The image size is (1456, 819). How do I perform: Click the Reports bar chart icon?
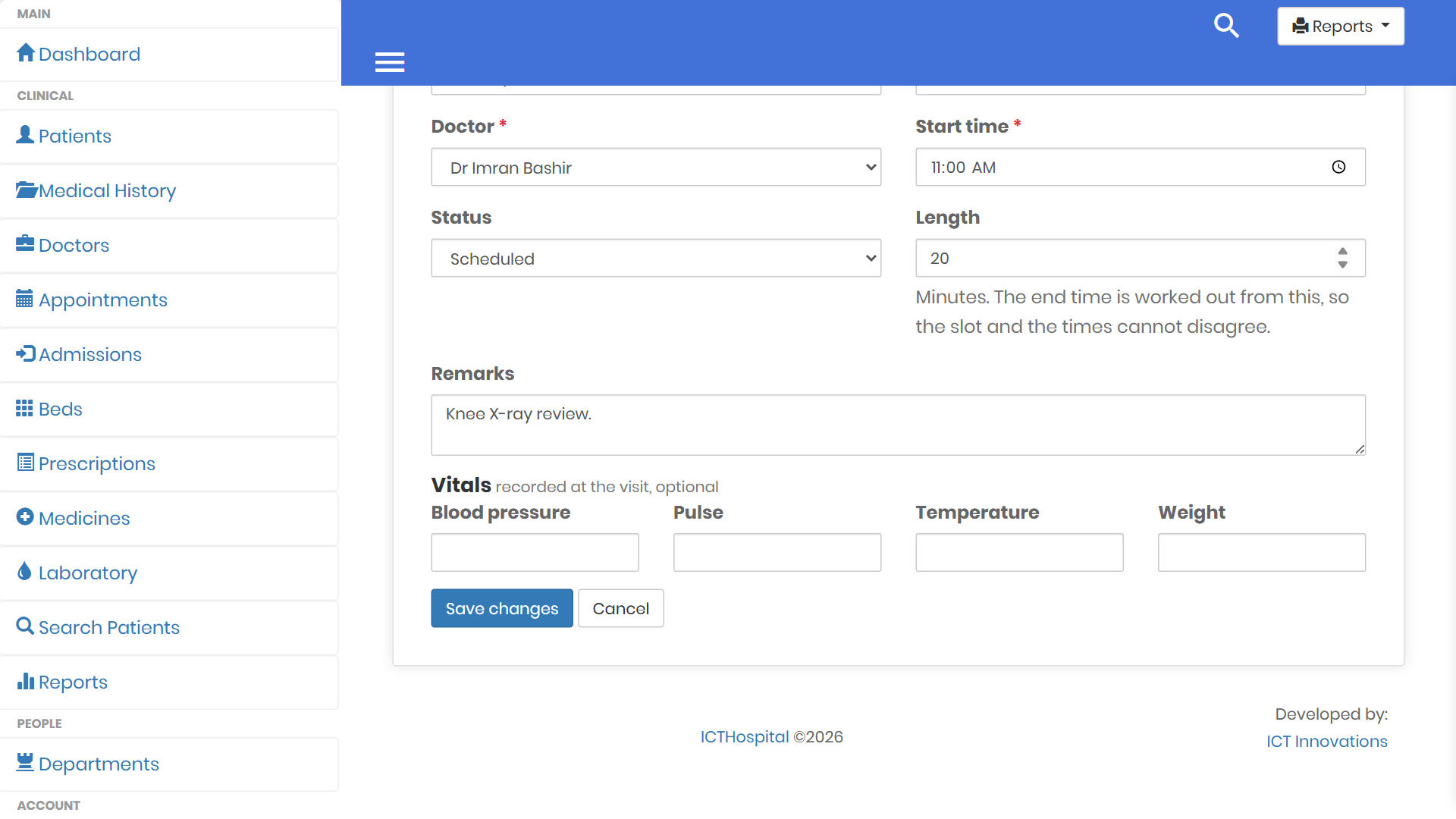pos(26,681)
